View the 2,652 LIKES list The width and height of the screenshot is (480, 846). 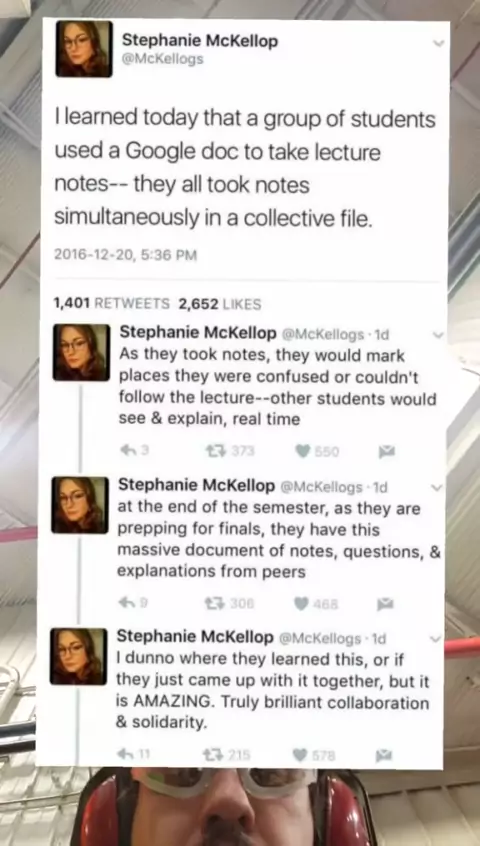click(220, 304)
